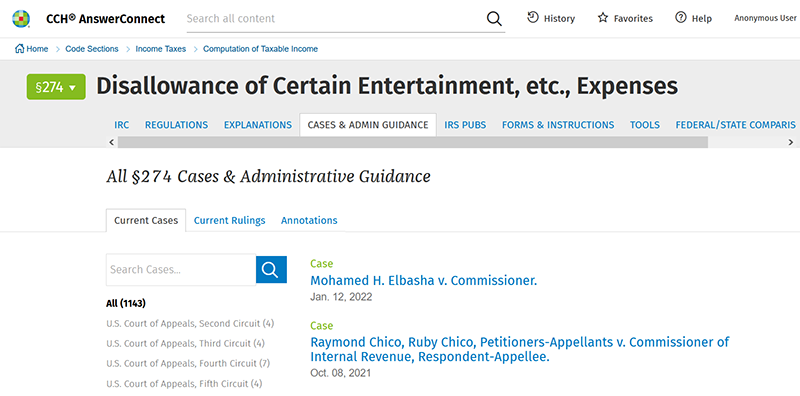Filter by Fourth Circuit (7) cases
The image size is (800, 396).
[188, 363]
